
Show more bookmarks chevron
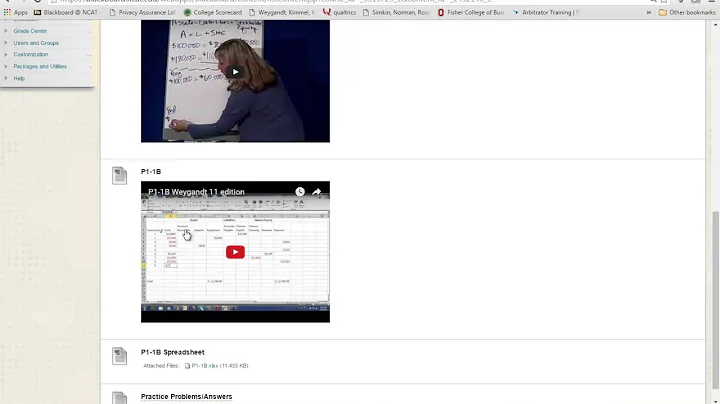tap(648, 12)
